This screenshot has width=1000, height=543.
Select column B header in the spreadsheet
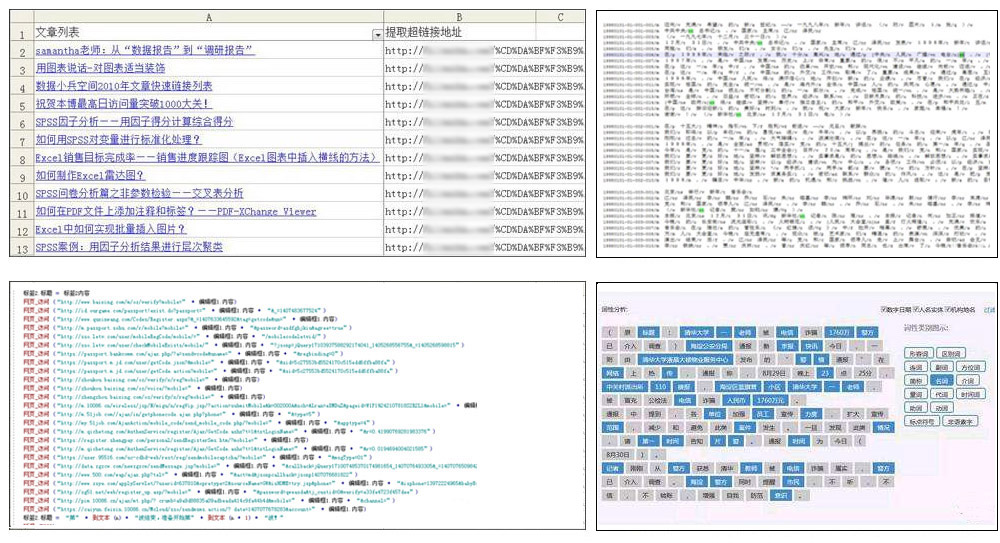pos(459,17)
